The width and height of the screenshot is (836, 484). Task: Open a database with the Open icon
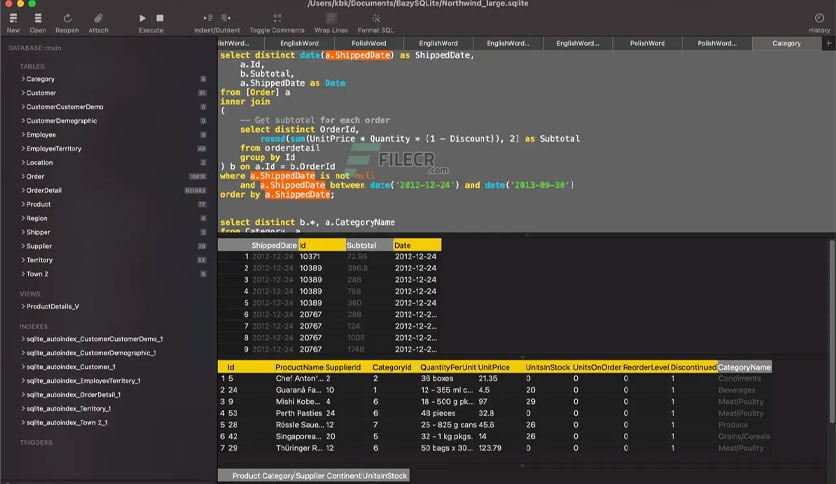tap(37, 18)
